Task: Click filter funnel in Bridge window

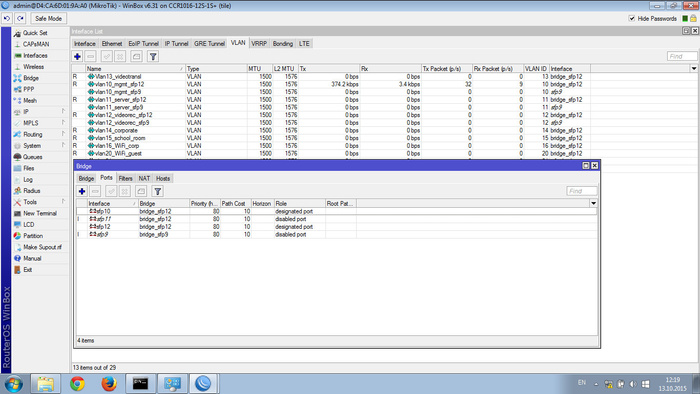Action: click(x=158, y=191)
